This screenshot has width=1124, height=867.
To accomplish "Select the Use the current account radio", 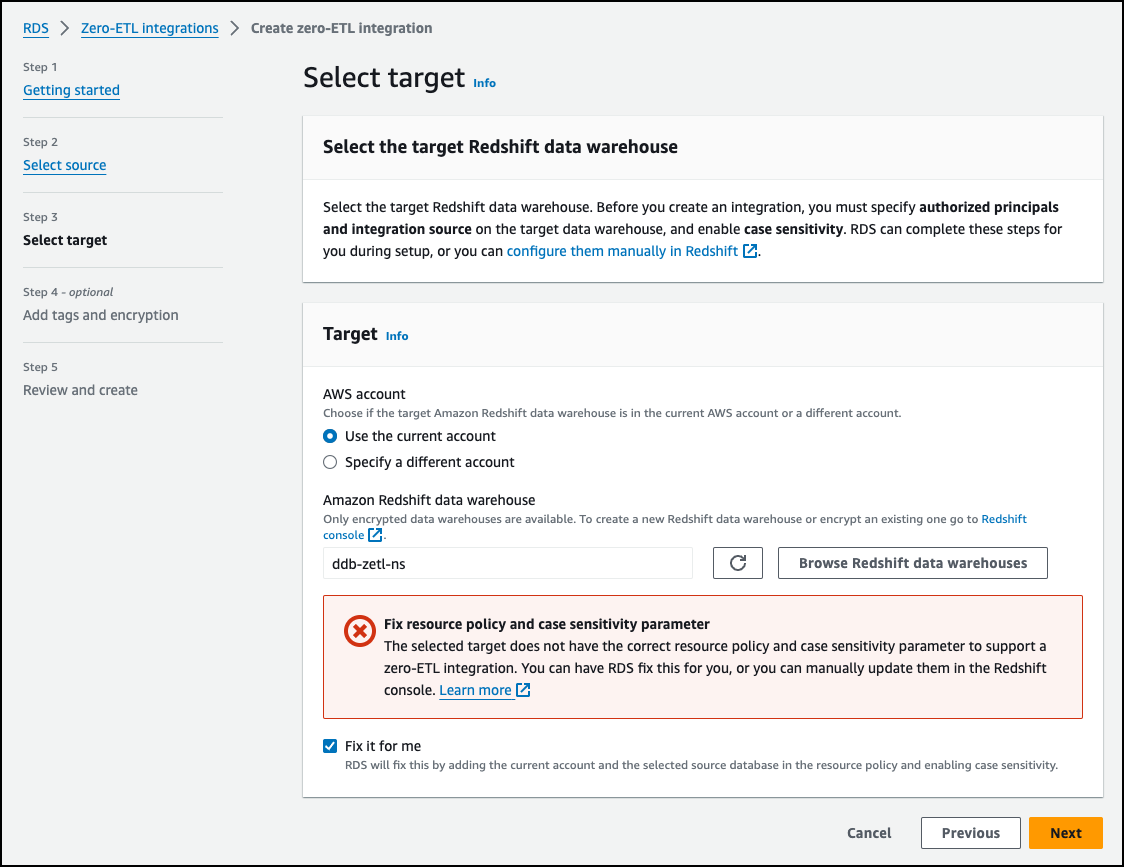I will tap(330, 436).
